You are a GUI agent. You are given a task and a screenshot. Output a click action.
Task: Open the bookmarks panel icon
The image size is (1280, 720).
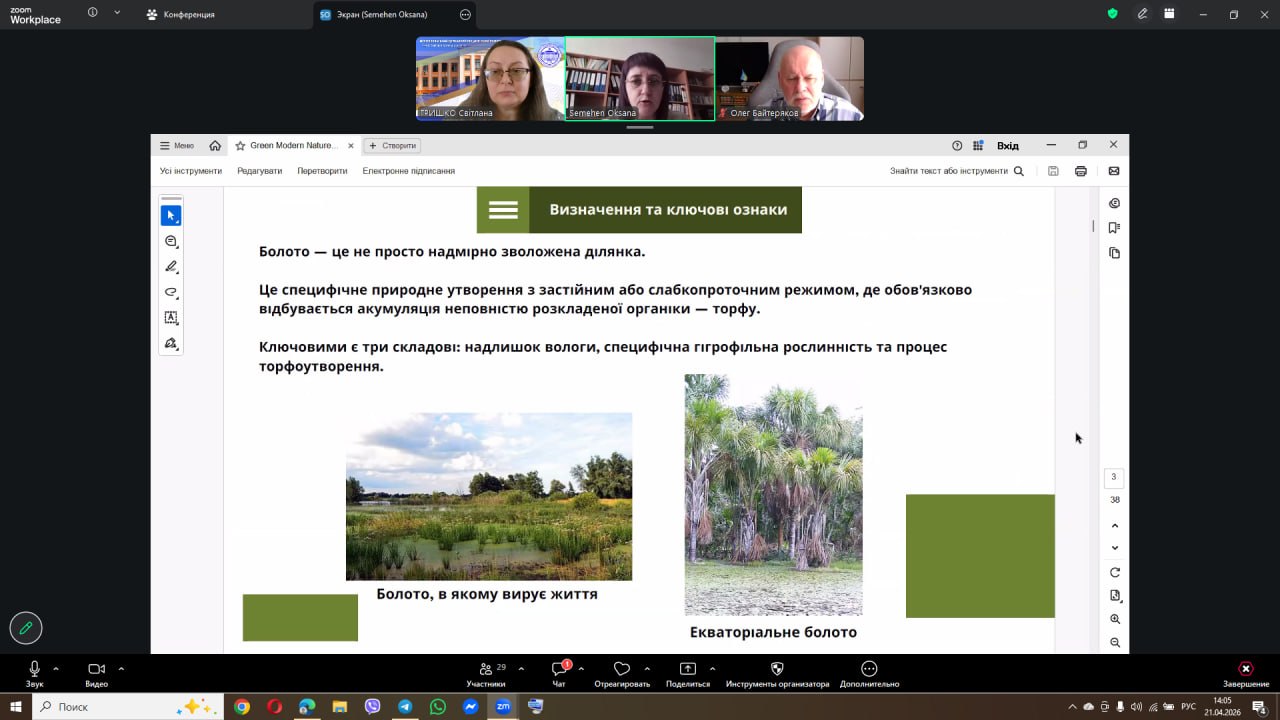(1114, 228)
